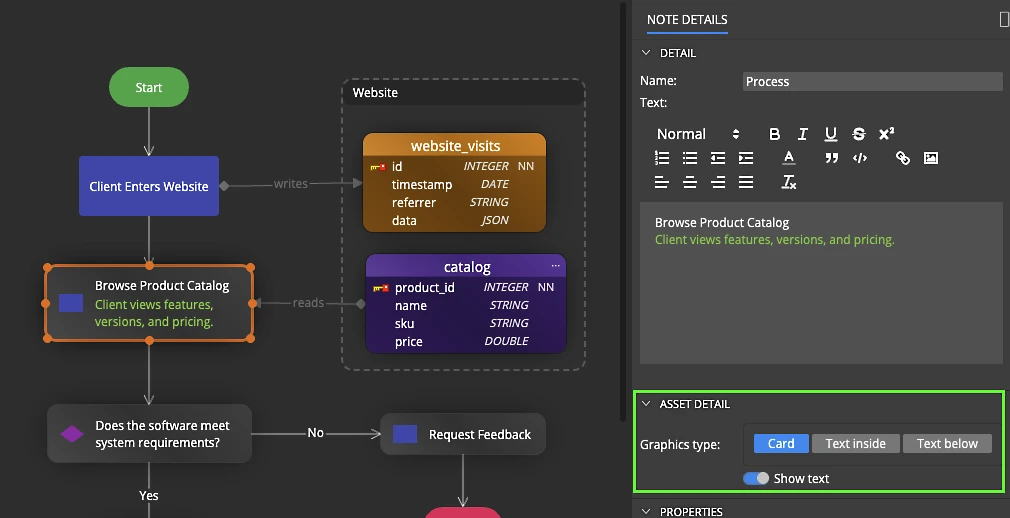1010x518 pixels.
Task: Select the Text inside graphics type
Action: coord(855,443)
